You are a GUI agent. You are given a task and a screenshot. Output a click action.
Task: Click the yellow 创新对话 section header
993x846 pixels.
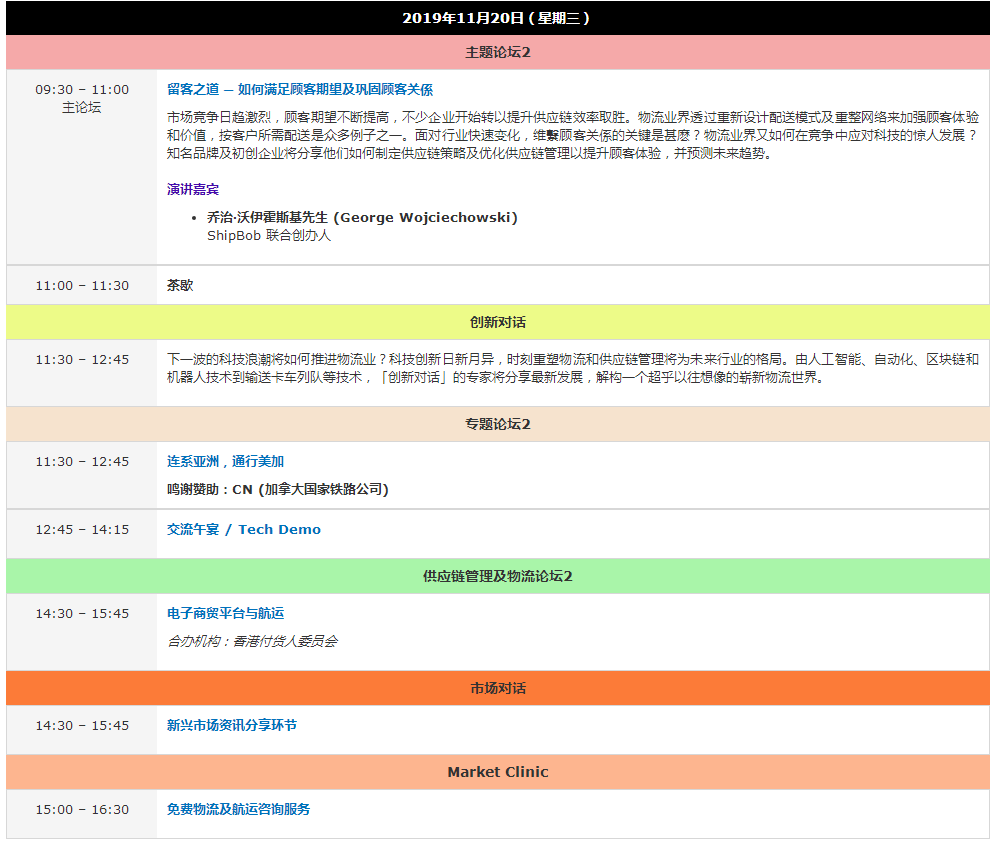[x=497, y=322]
